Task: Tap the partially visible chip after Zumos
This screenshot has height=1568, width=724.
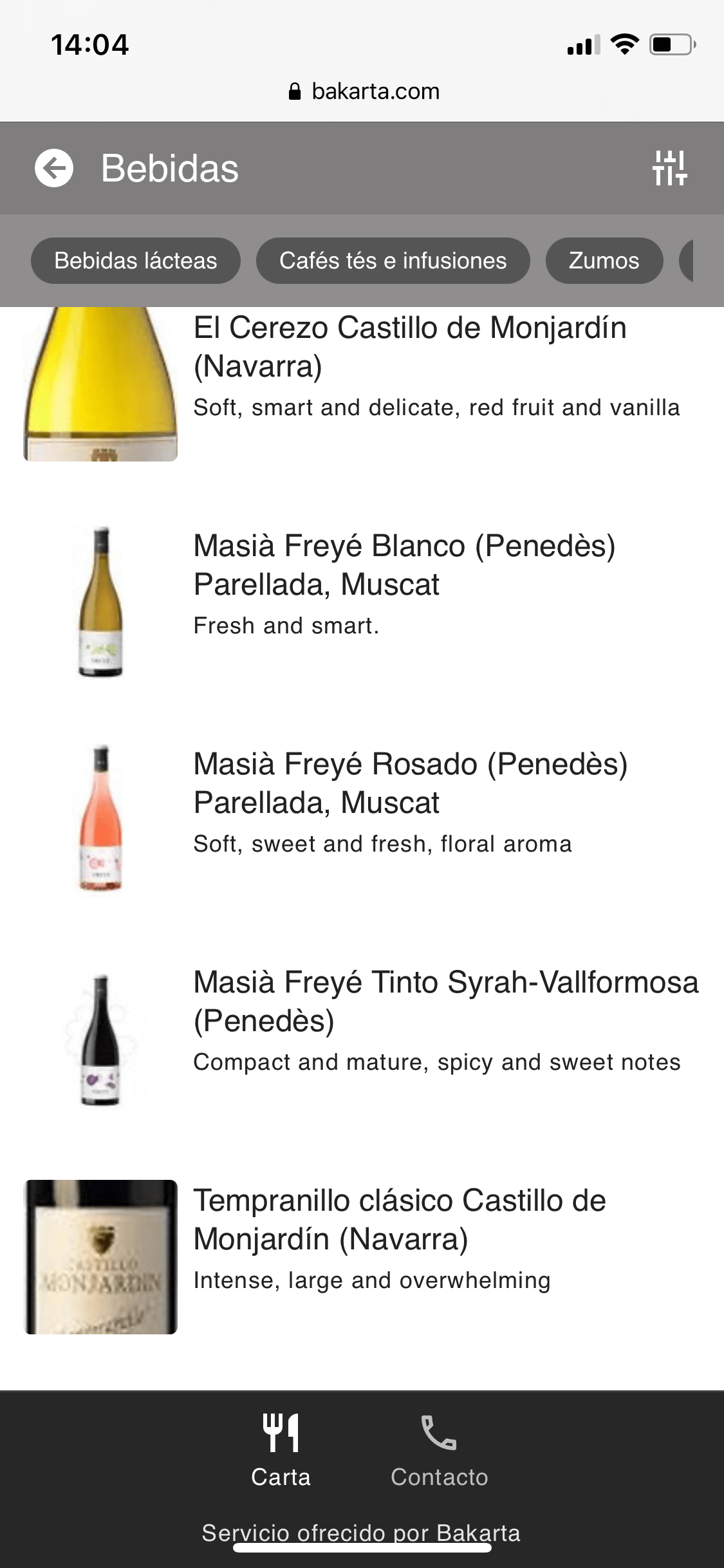Action: pyautogui.click(x=687, y=261)
